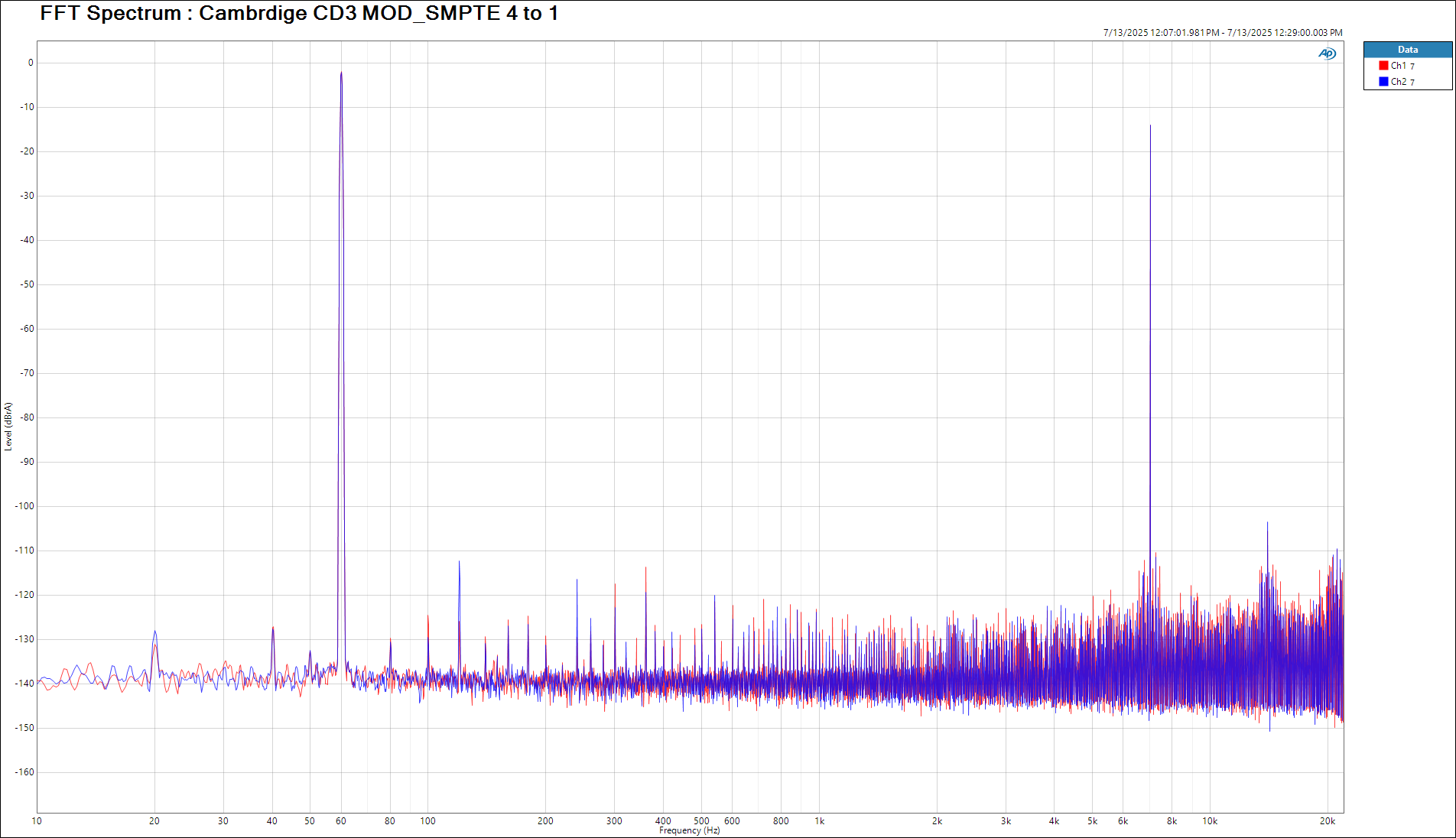This screenshot has width=1456, height=838.
Task: Click the FFT Spectrum chart title
Action: (x=299, y=14)
